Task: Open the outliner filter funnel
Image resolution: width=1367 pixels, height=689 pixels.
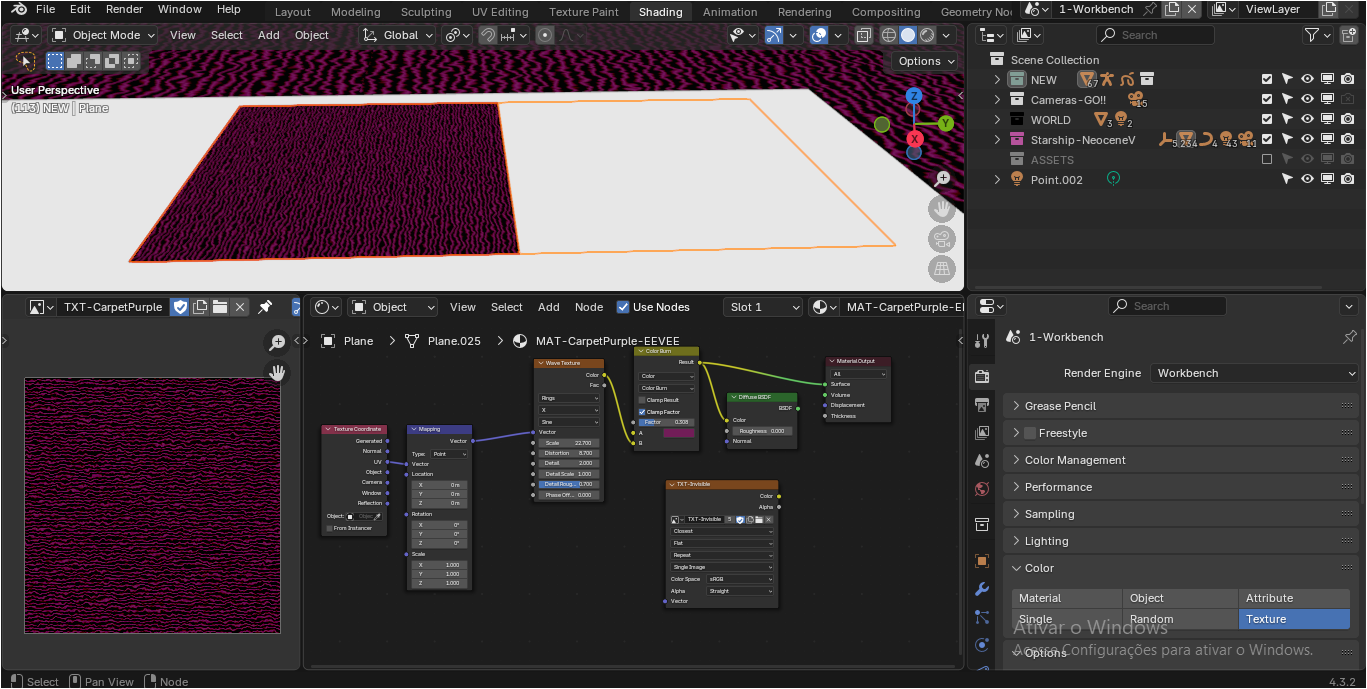Action: tap(1312, 35)
